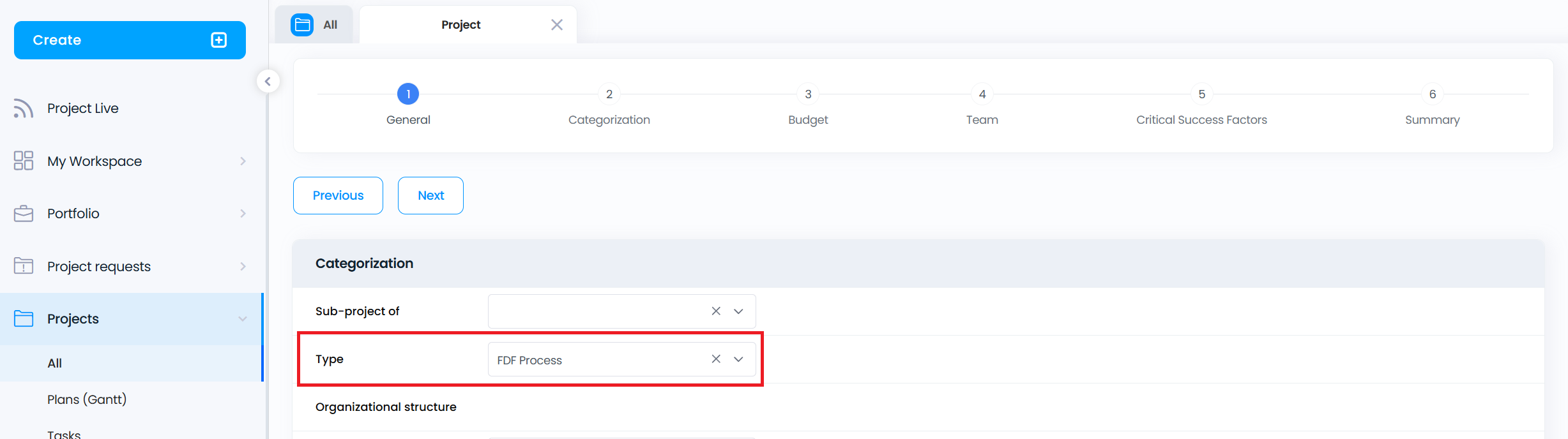Open the Sub-project of dropdown

click(738, 311)
